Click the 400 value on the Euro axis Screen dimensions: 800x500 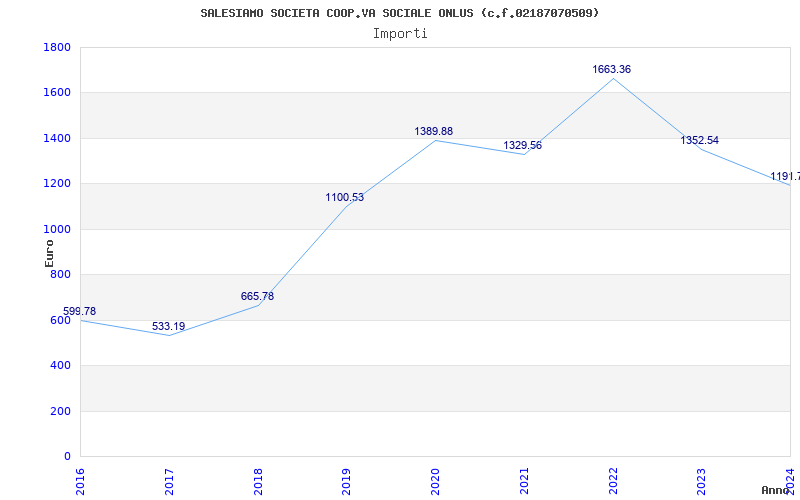(61, 366)
